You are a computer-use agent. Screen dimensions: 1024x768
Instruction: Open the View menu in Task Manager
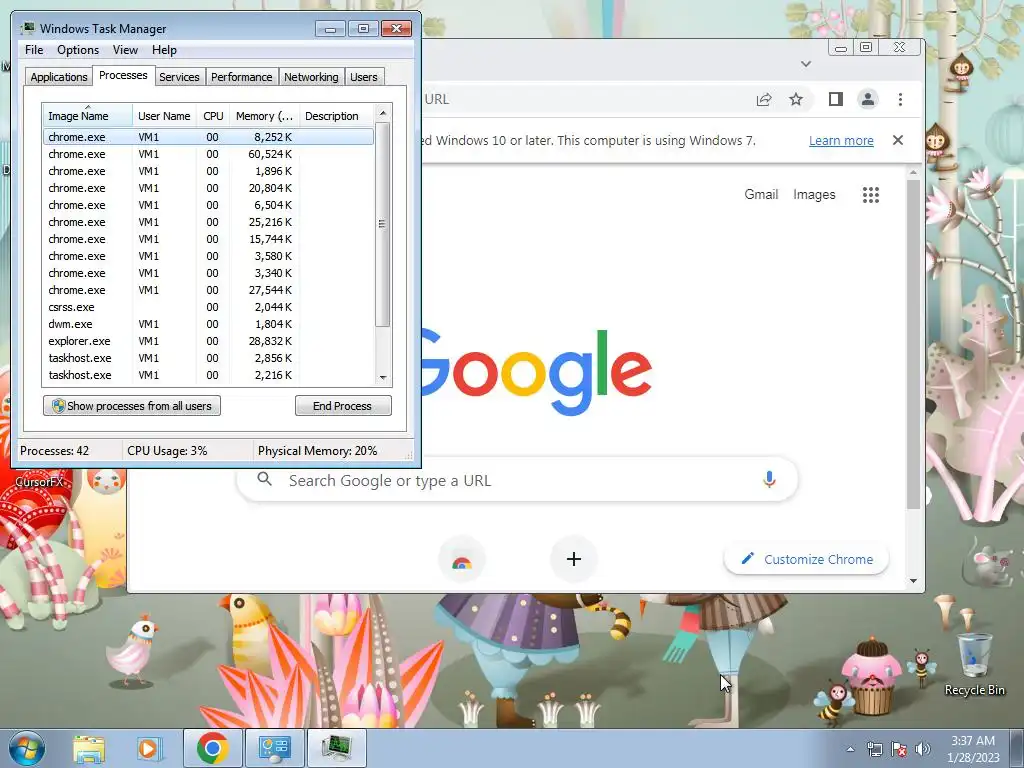click(125, 50)
